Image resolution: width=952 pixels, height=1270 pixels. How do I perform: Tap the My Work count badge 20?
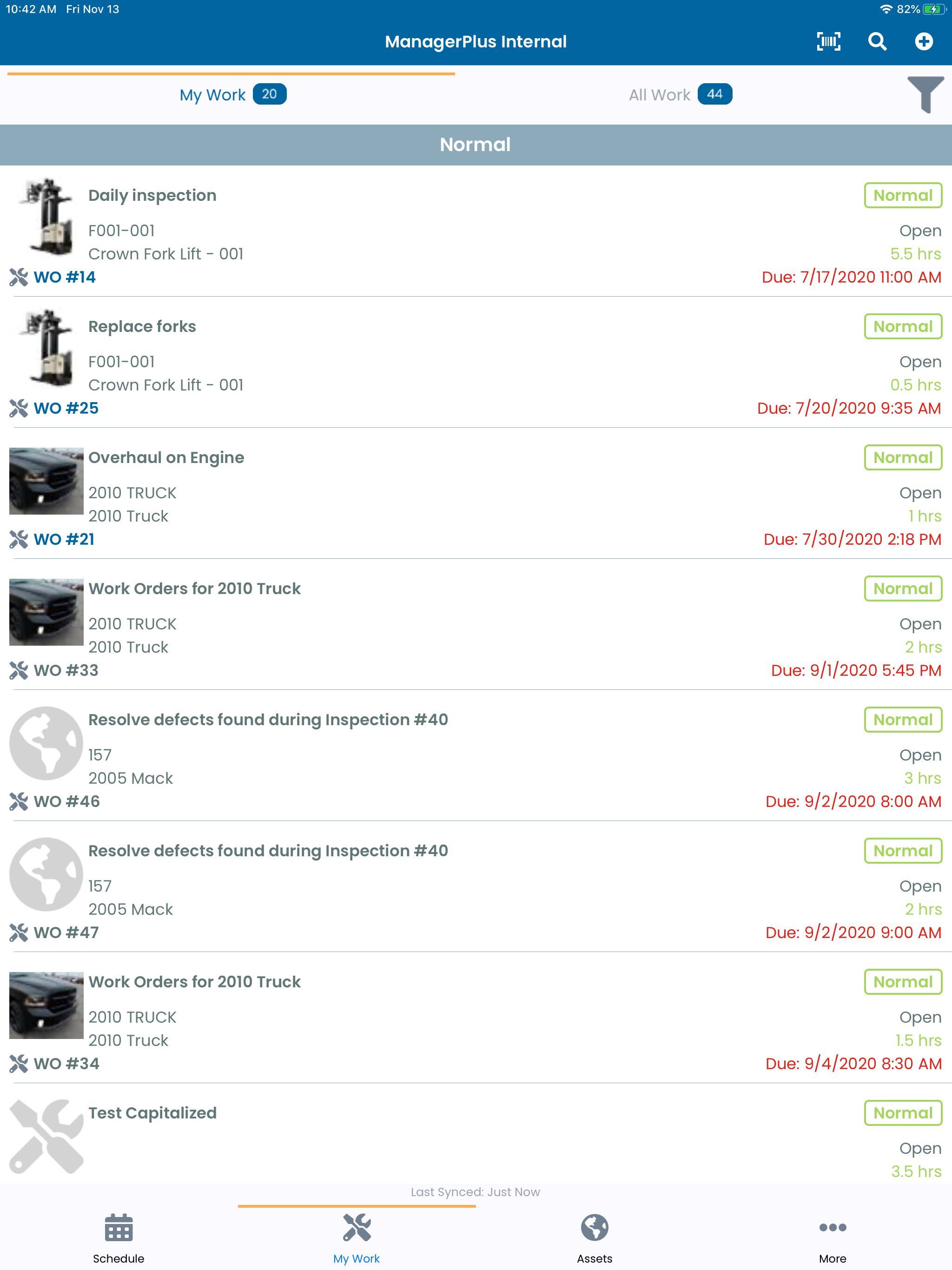click(269, 94)
